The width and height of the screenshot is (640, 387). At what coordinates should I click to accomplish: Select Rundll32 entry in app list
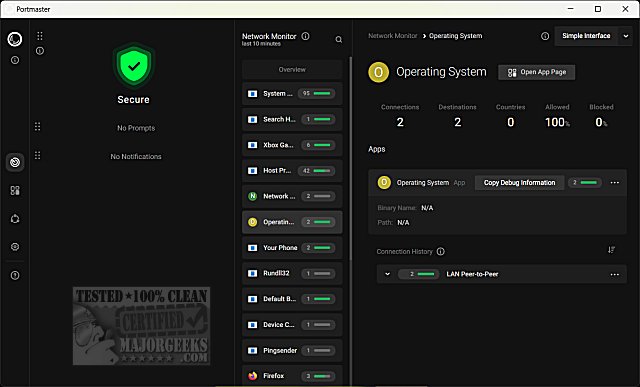[292, 273]
